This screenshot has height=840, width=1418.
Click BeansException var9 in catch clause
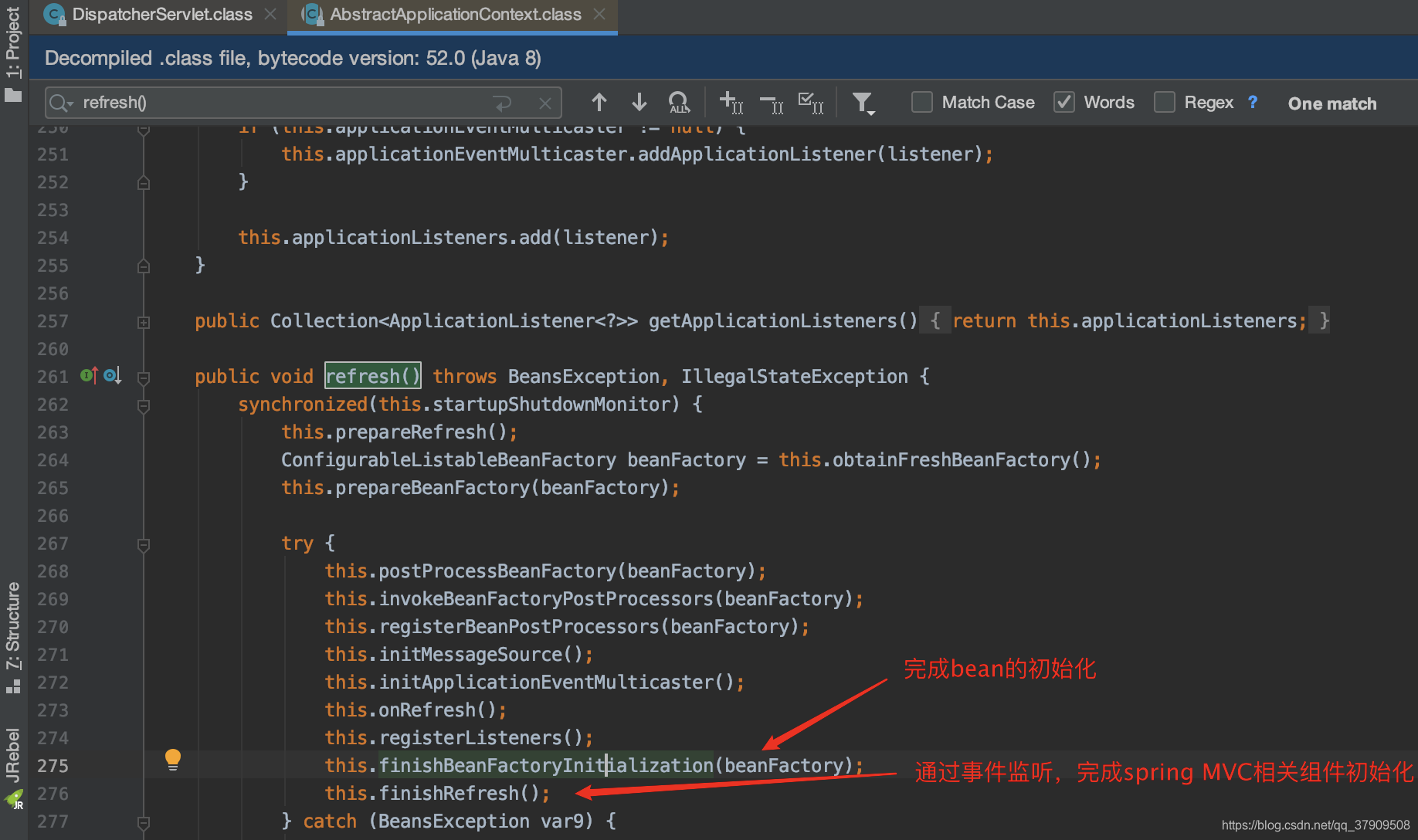(x=485, y=821)
